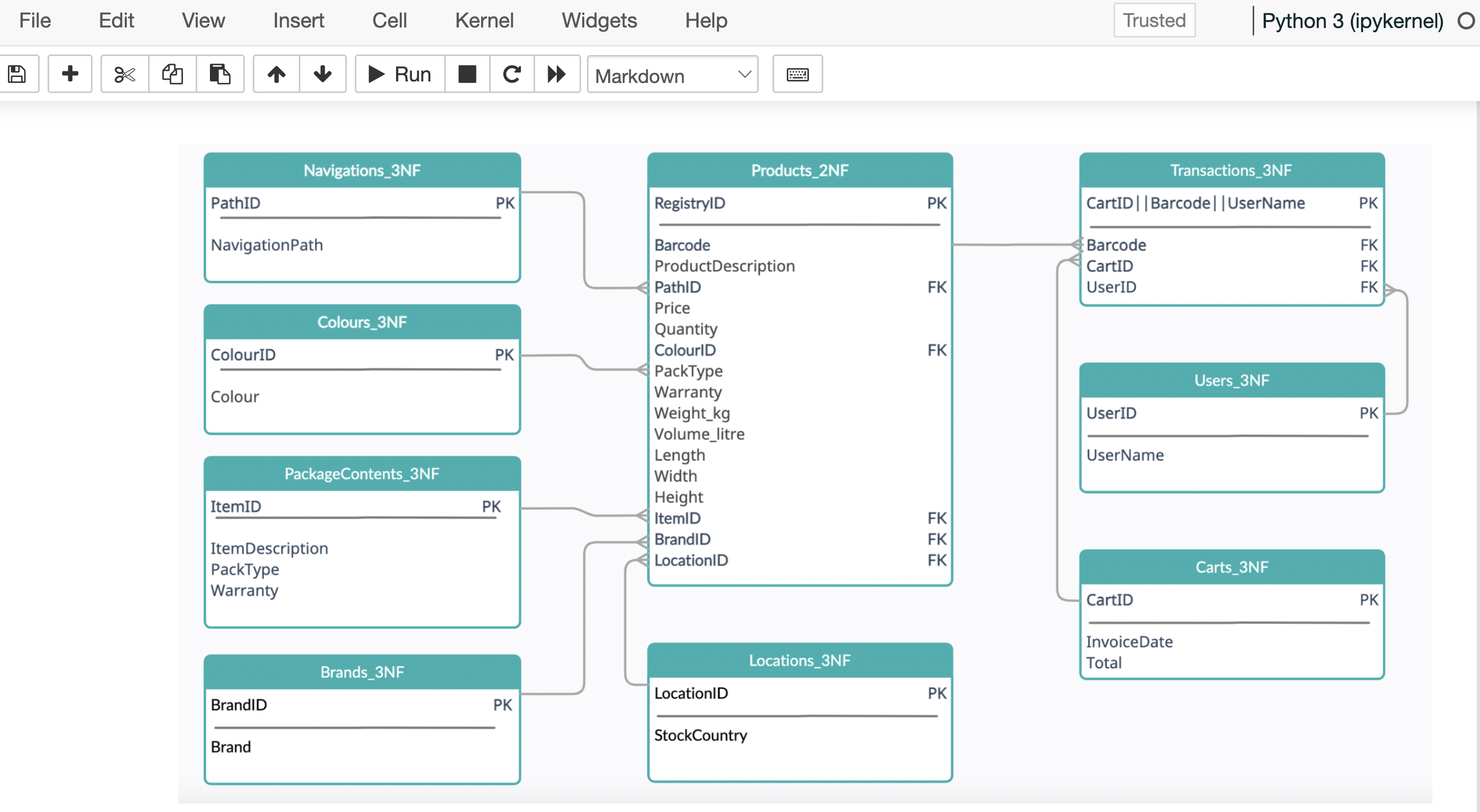Open the Kernel menu

tap(484, 21)
